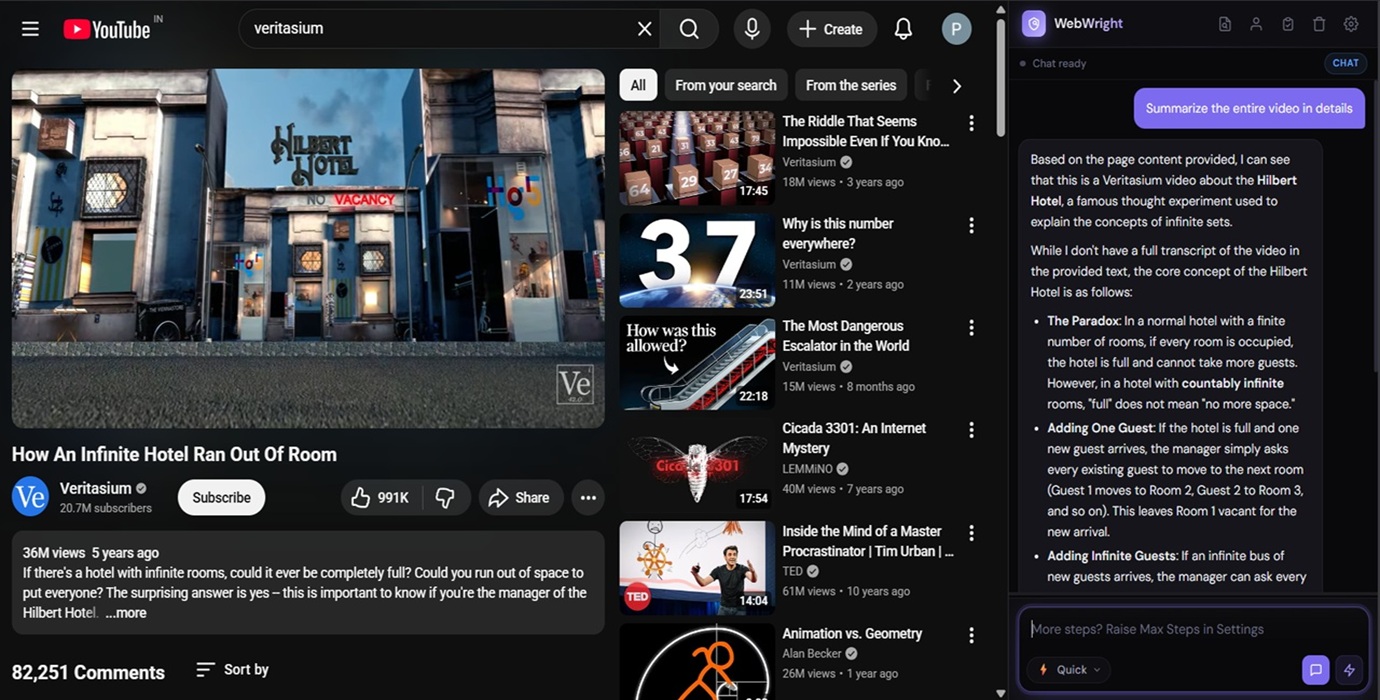Select the From the series chip
This screenshot has width=1380, height=700.
(851, 85)
